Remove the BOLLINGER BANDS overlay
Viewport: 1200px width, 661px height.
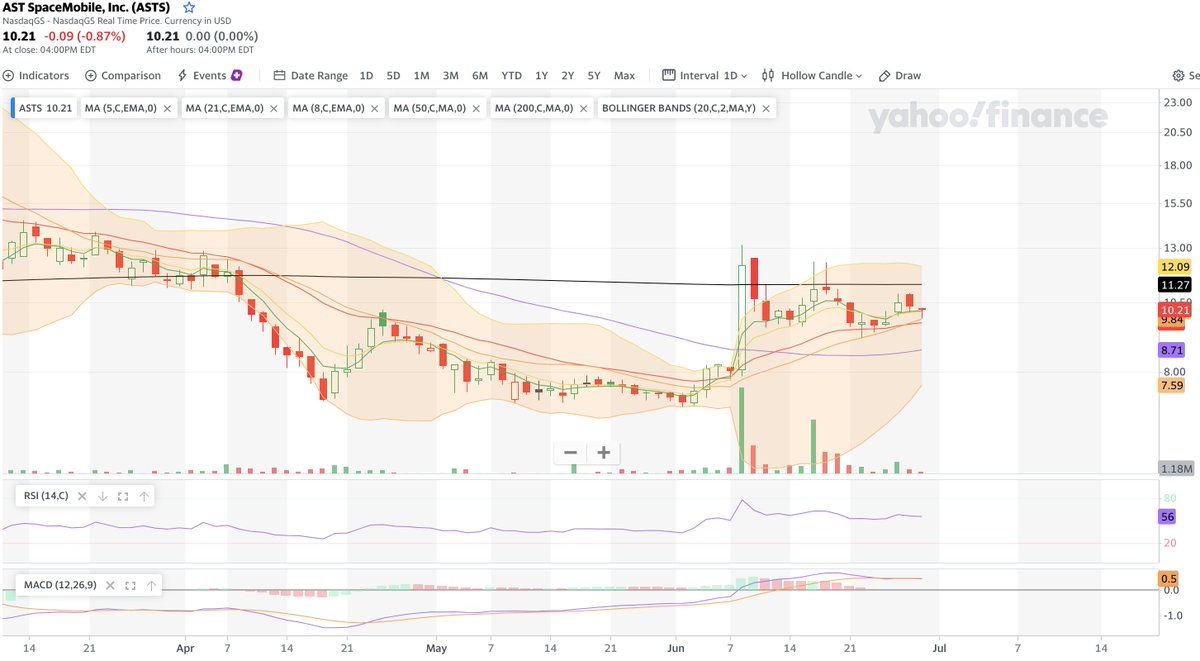pyautogui.click(x=766, y=108)
